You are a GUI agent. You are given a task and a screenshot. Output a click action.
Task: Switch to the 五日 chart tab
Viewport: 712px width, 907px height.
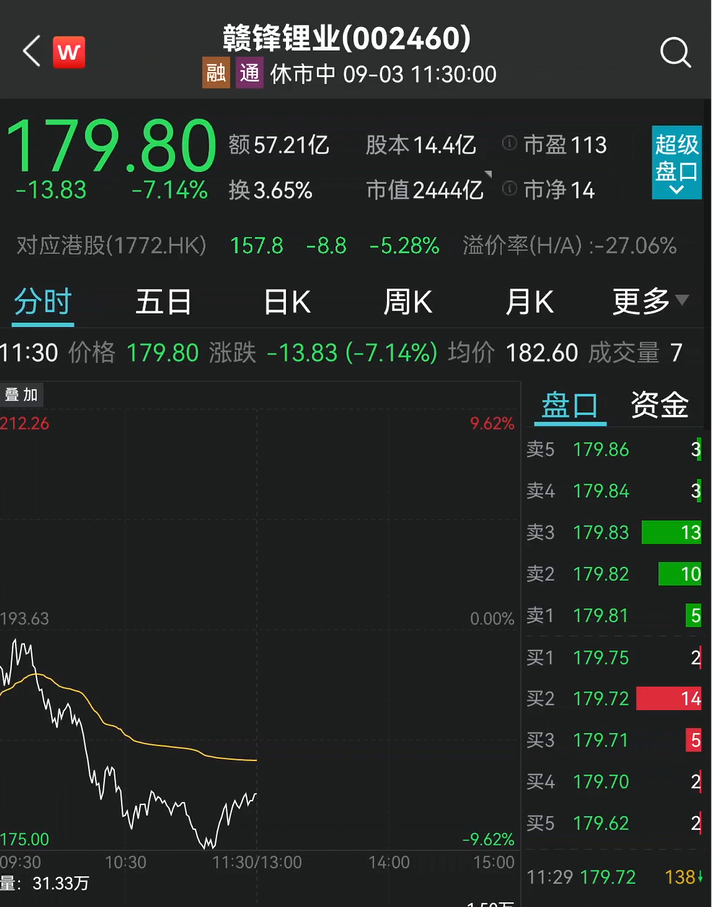click(x=163, y=301)
